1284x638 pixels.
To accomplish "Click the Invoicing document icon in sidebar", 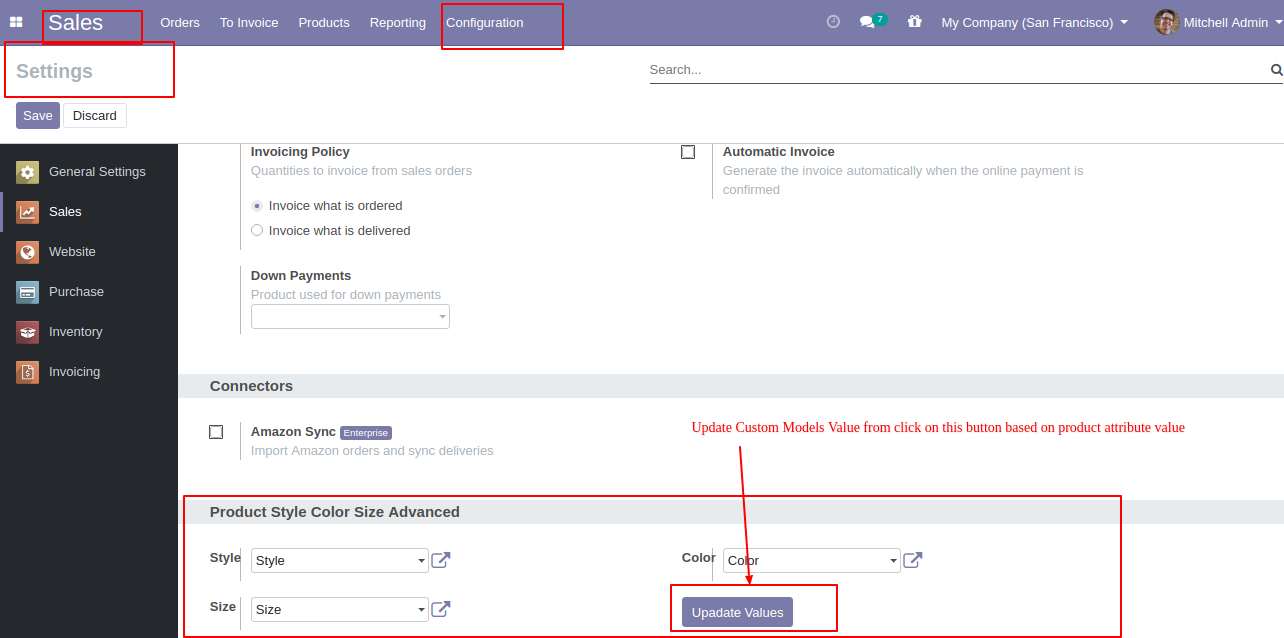I will [27, 372].
